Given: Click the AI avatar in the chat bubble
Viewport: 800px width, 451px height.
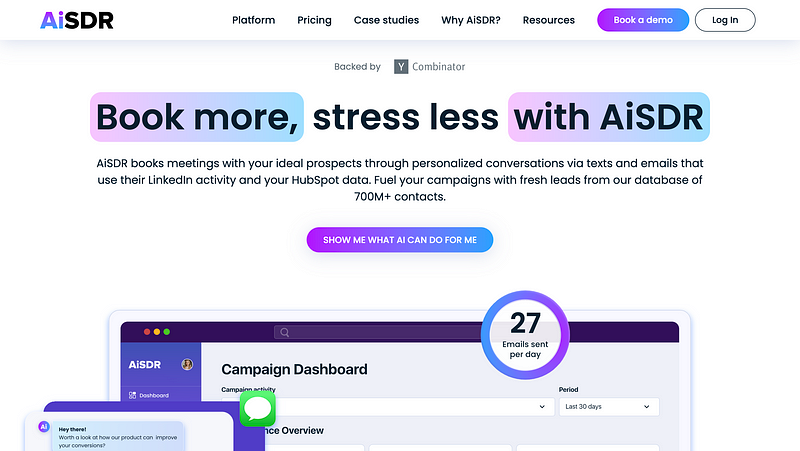Looking at the screenshot, I should [44, 427].
